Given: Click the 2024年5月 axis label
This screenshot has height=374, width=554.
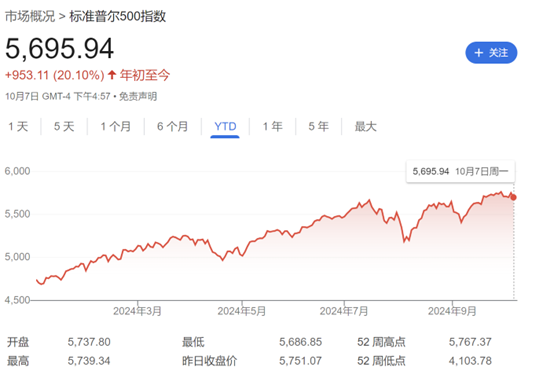Looking at the screenshot, I should coord(242,311).
